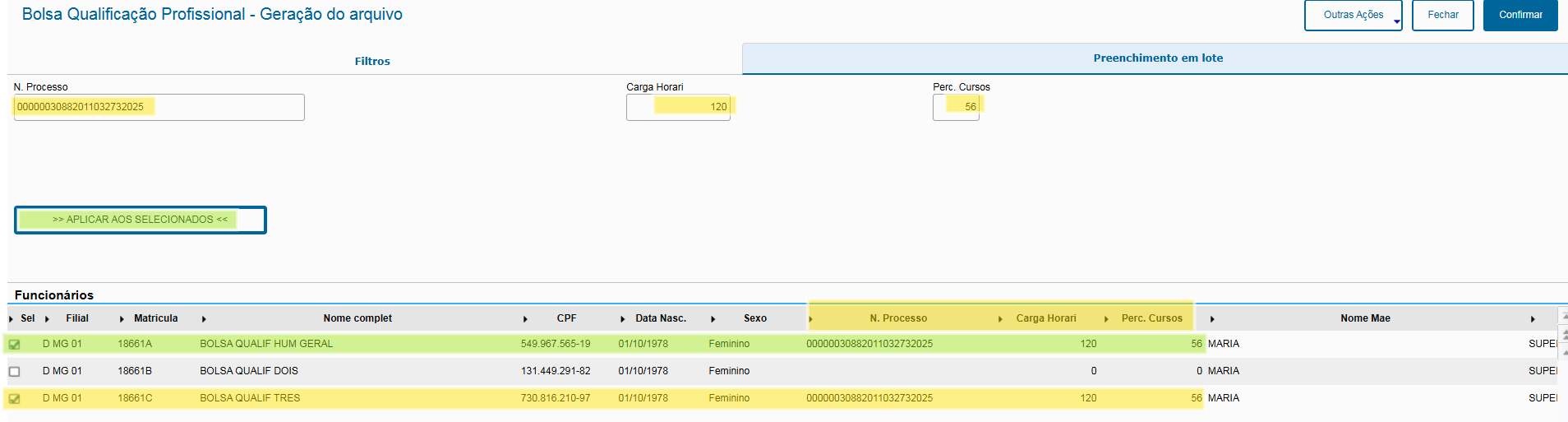Uncheck the checkbox for matricula 18661C

(14, 399)
